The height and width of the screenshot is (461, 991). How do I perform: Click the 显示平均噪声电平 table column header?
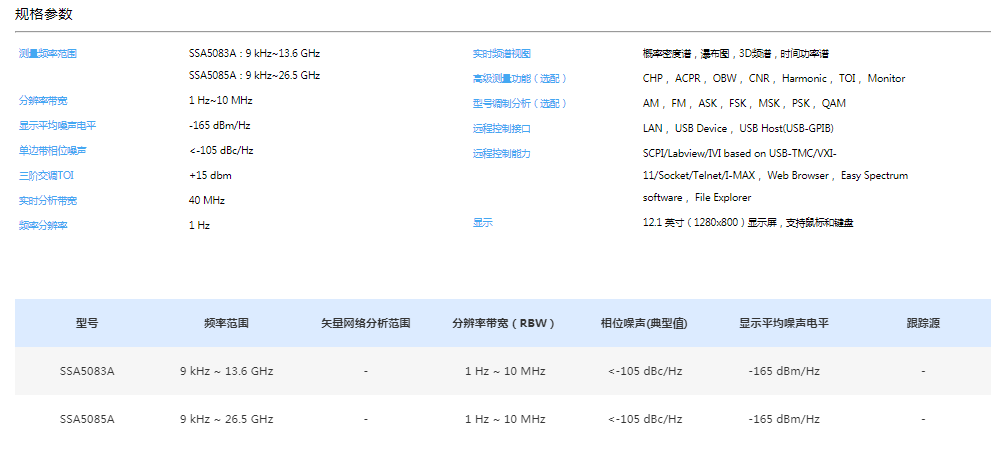click(784, 323)
